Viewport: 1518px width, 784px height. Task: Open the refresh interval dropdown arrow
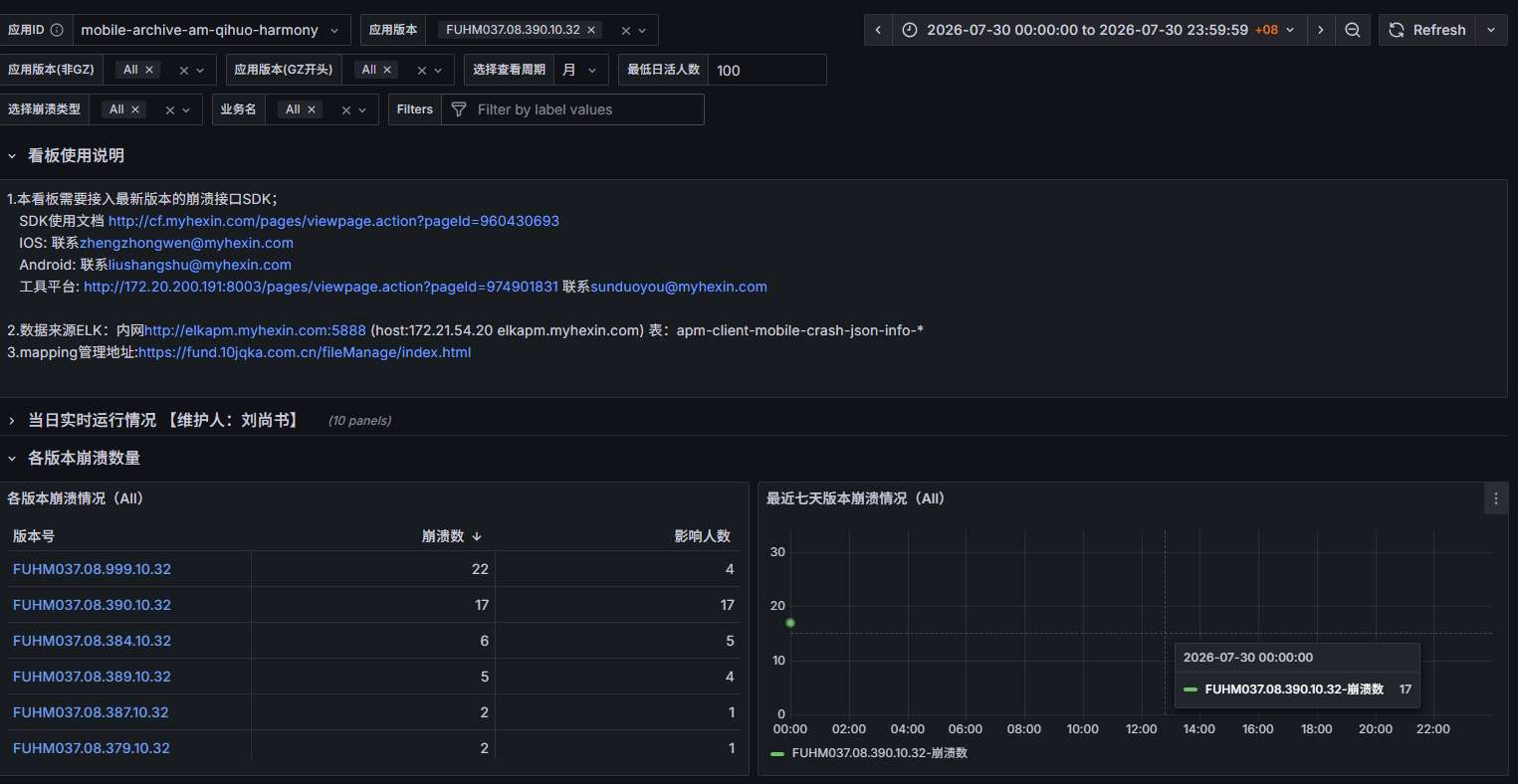(x=1491, y=30)
